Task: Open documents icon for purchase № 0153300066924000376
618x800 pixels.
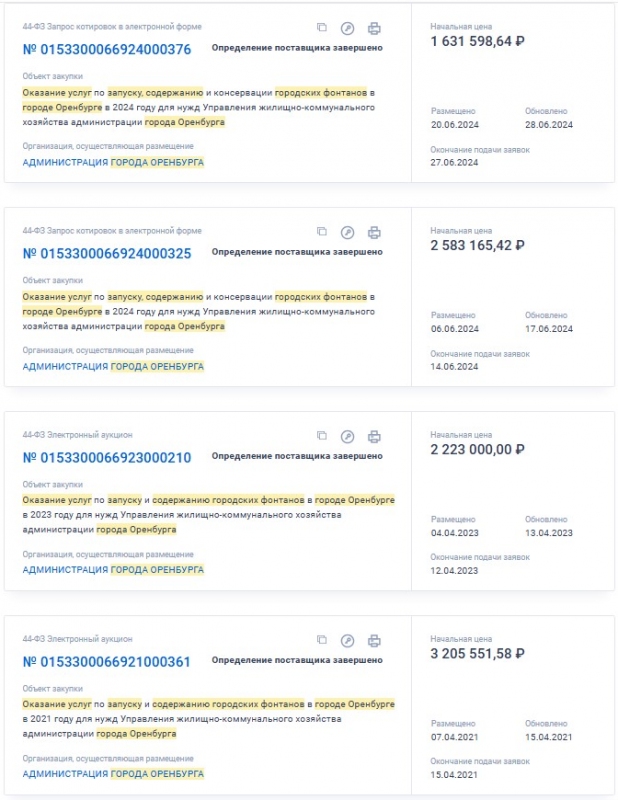Action: click(x=322, y=28)
